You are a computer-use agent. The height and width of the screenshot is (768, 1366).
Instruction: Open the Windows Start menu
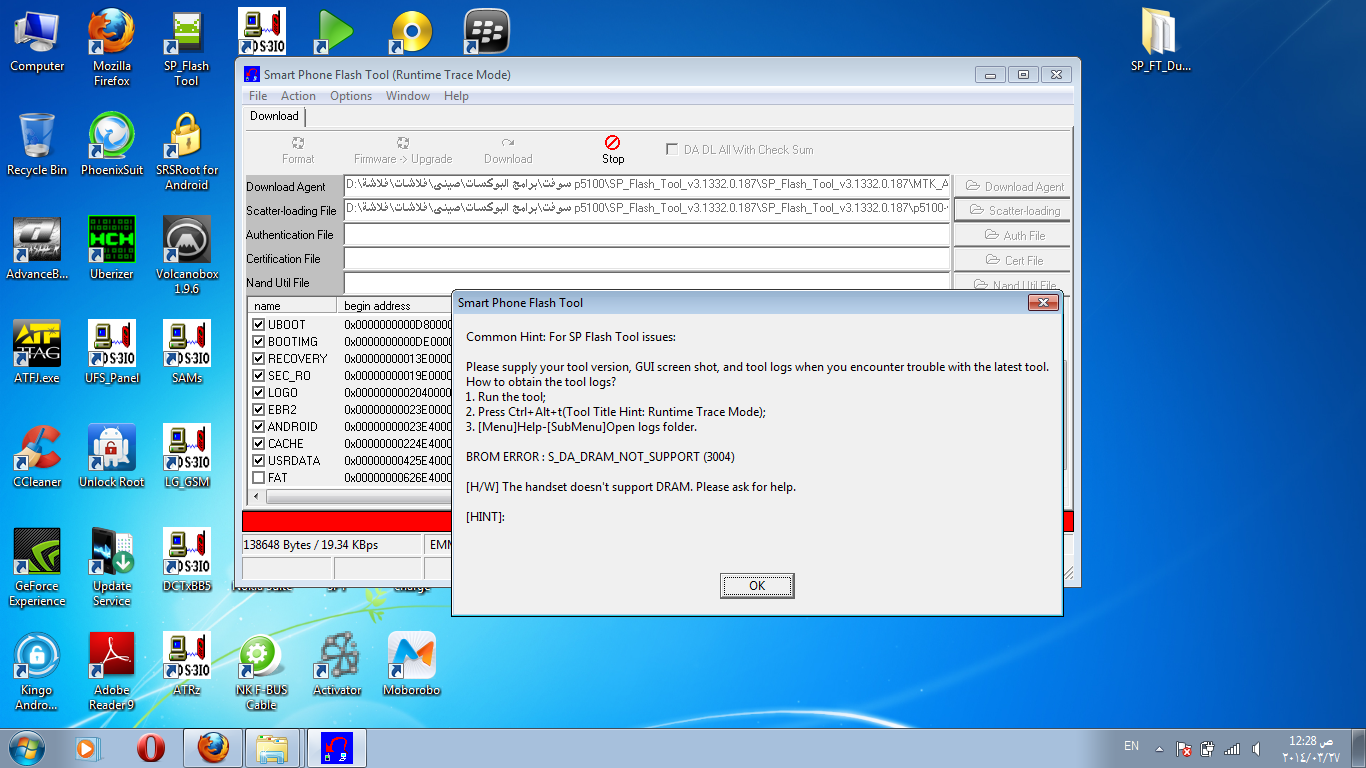point(26,748)
